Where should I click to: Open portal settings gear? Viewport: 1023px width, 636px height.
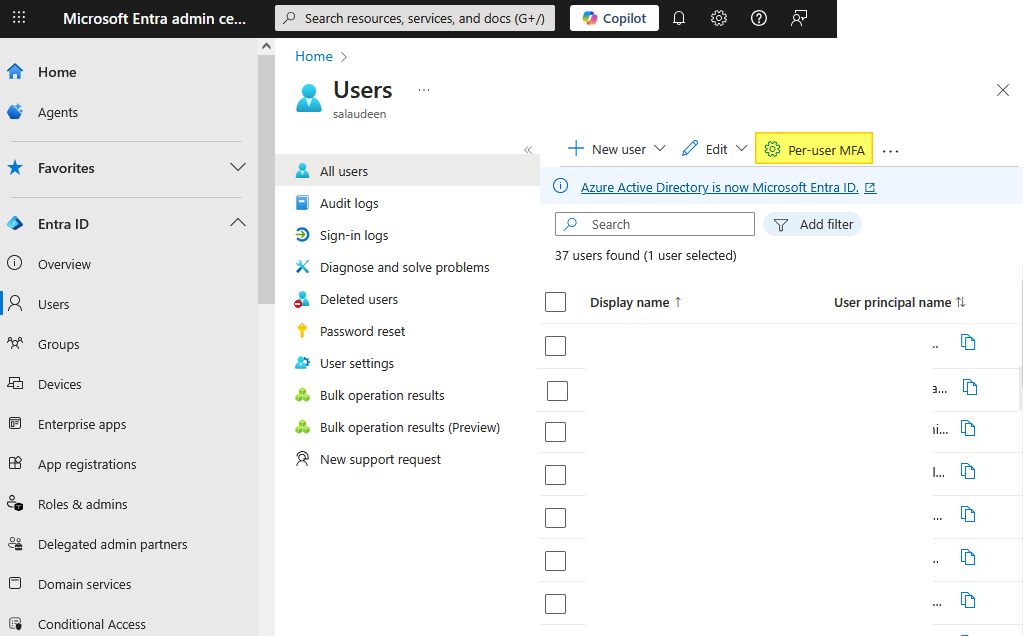click(718, 18)
